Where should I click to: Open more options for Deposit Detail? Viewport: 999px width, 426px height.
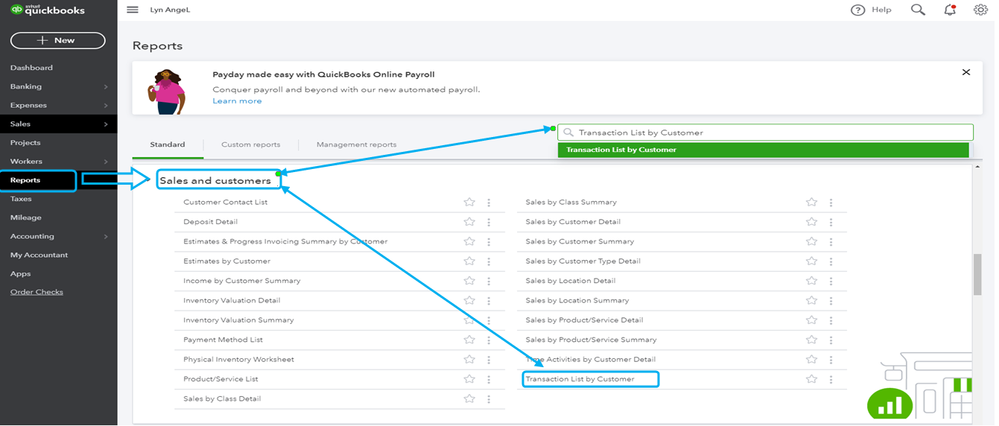click(488, 222)
